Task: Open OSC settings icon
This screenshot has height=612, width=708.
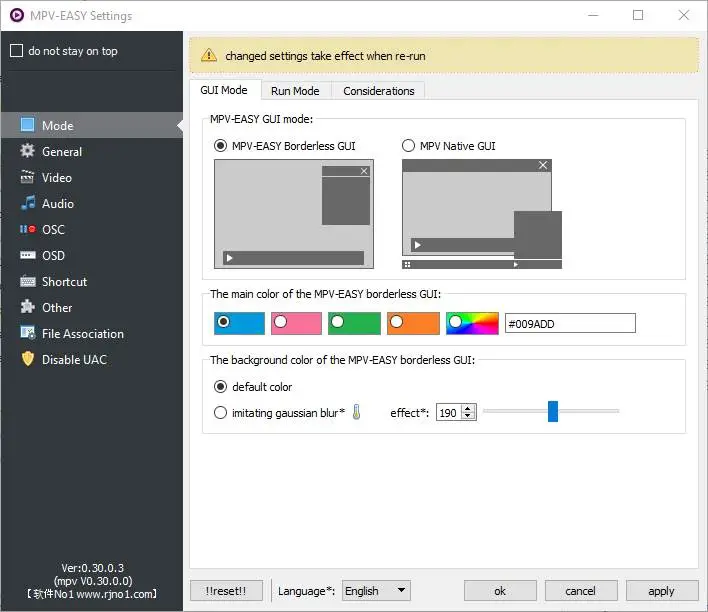Action: point(28,229)
